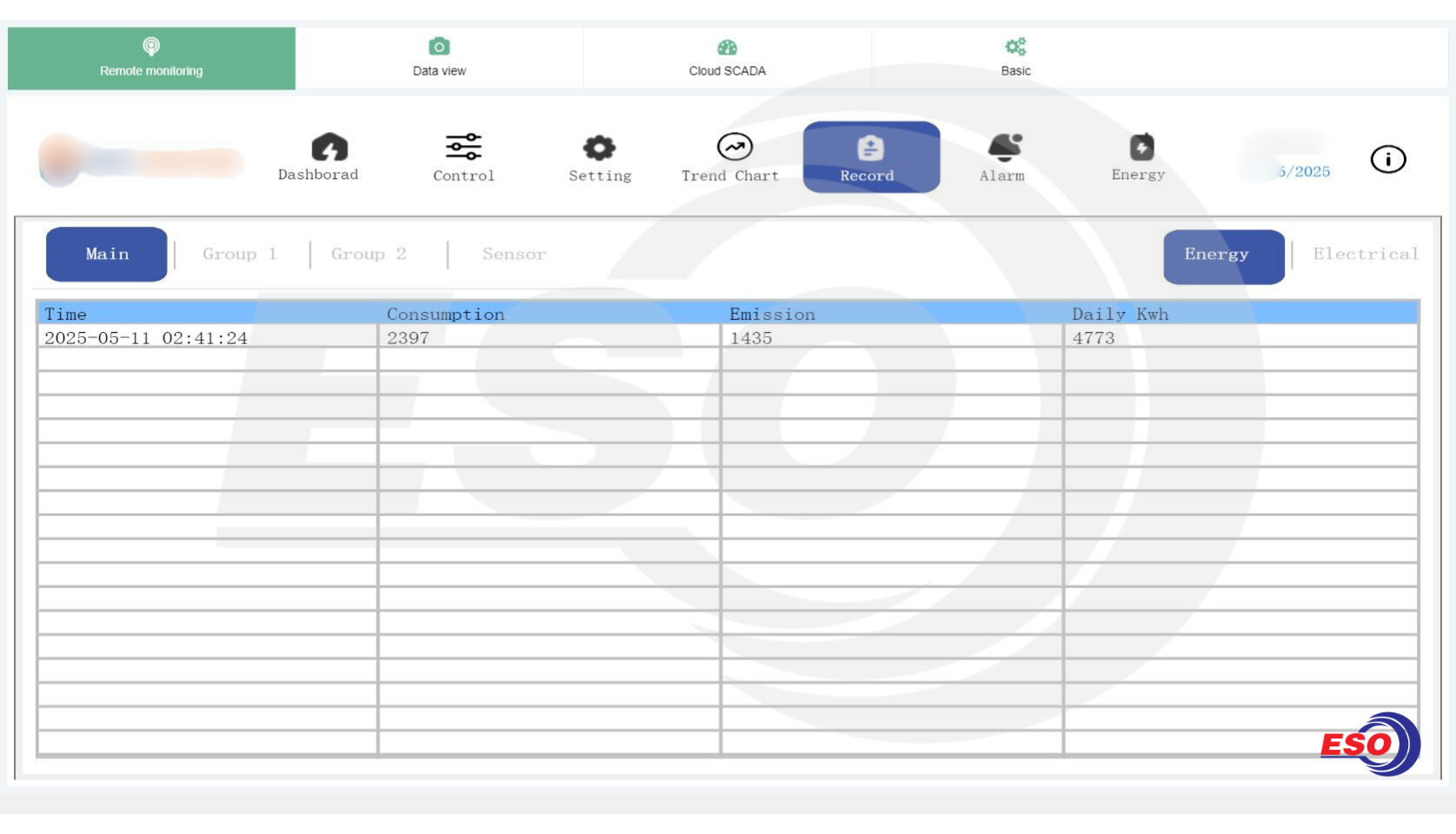This screenshot has width=1456, height=834.
Task: Open the Basic settings tab
Action: 1015,58
